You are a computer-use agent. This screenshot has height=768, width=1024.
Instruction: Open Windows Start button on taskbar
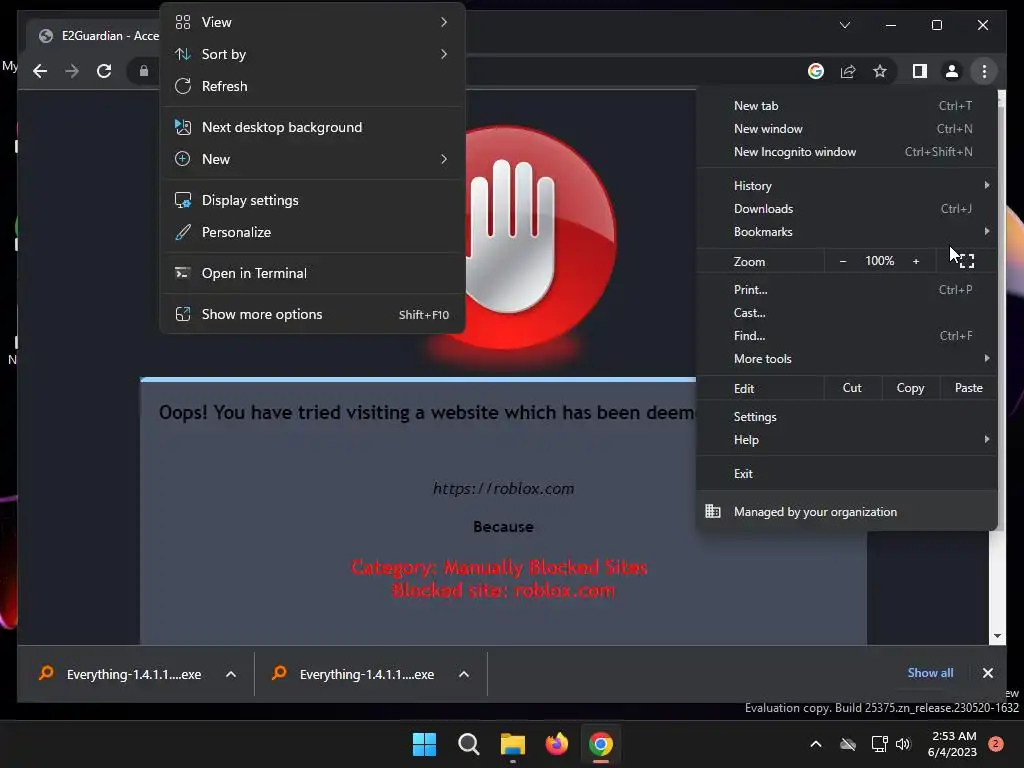point(424,744)
